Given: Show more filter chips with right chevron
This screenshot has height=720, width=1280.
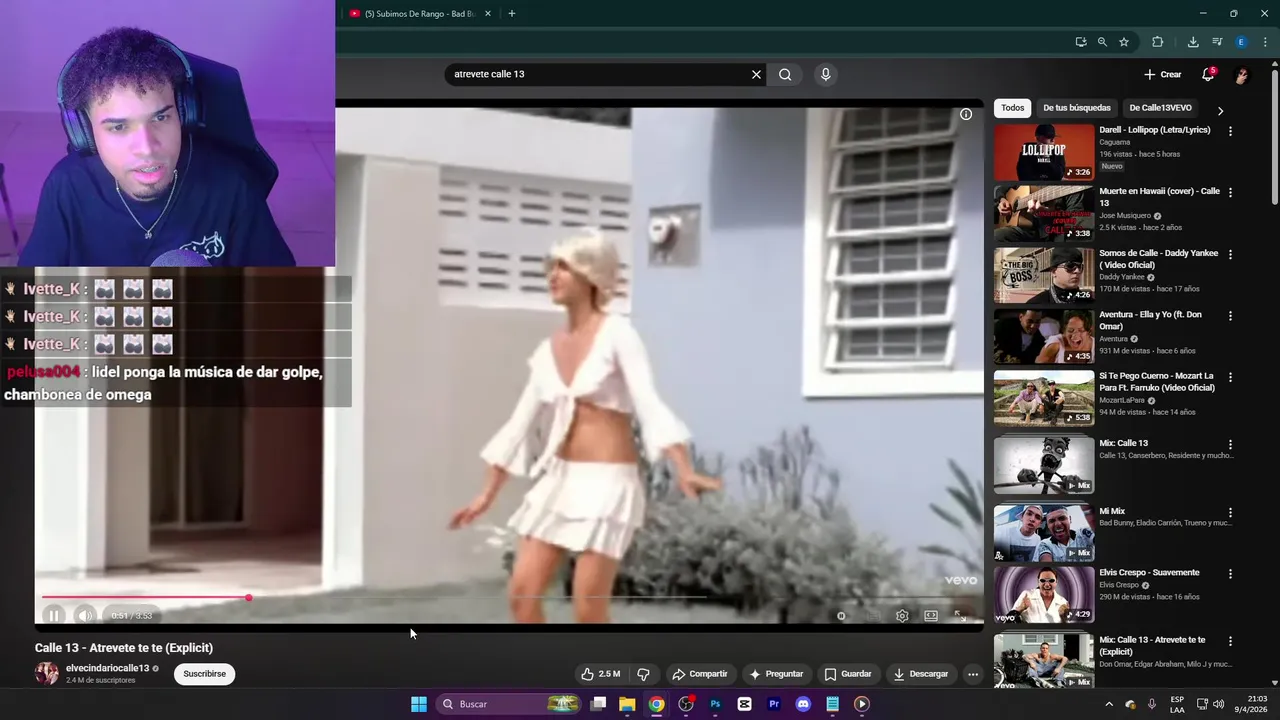Looking at the screenshot, I should pos(1220,110).
